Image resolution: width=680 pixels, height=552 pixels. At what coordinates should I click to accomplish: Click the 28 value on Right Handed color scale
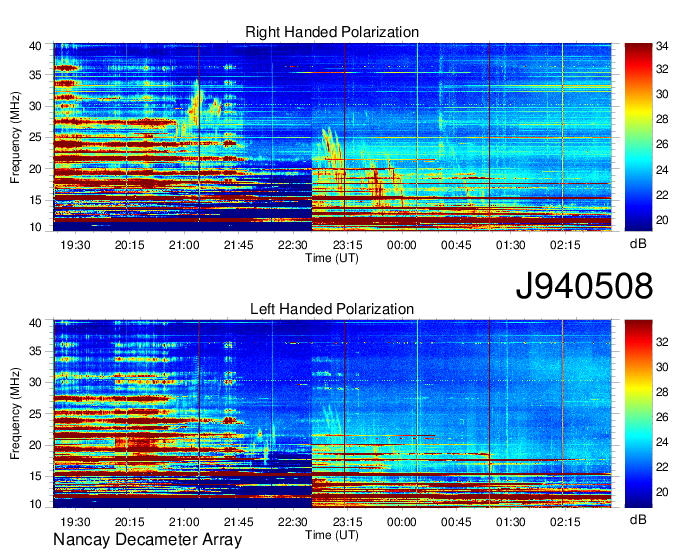pyautogui.click(x=662, y=119)
